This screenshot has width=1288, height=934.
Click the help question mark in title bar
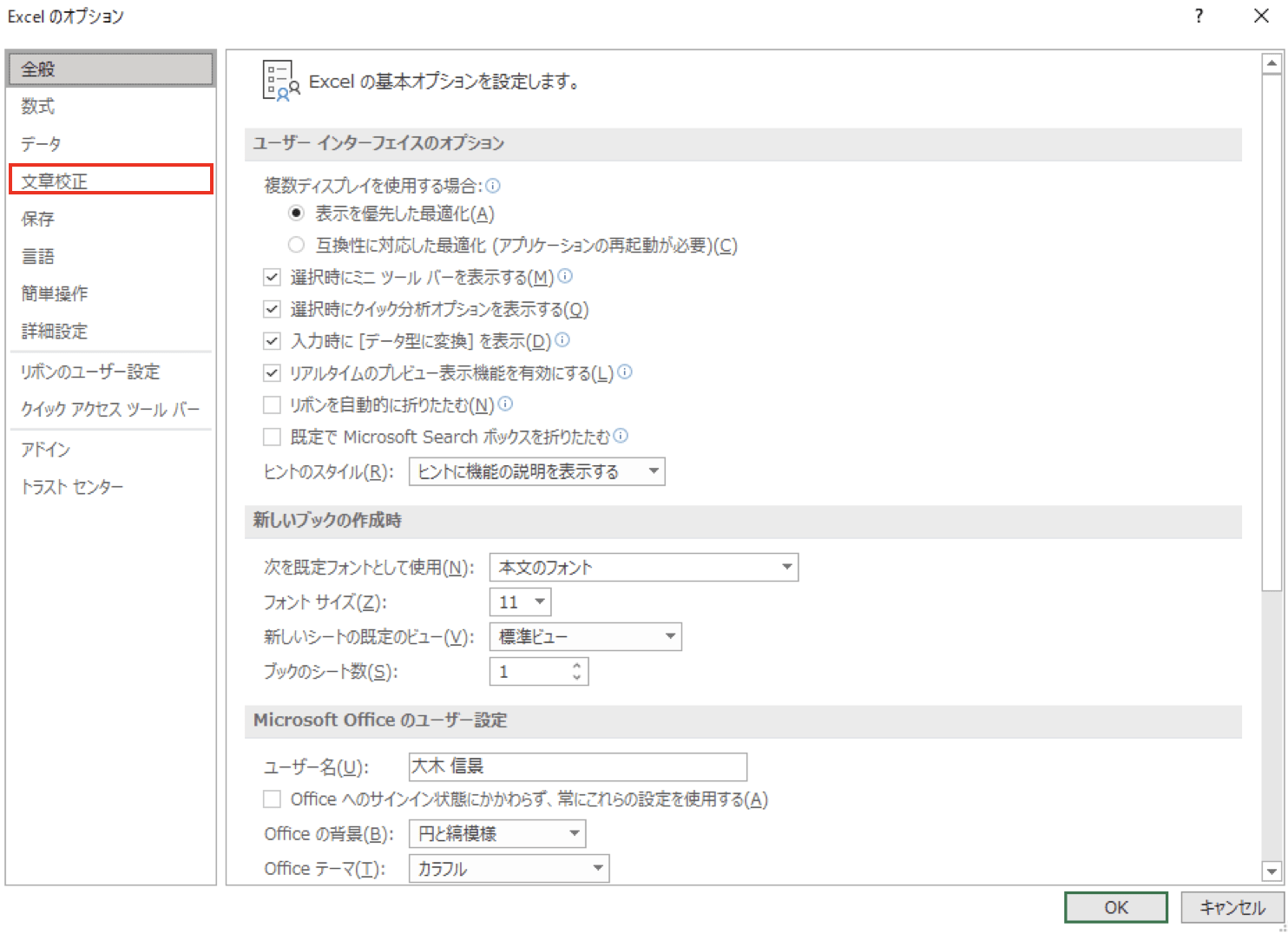click(x=1199, y=16)
